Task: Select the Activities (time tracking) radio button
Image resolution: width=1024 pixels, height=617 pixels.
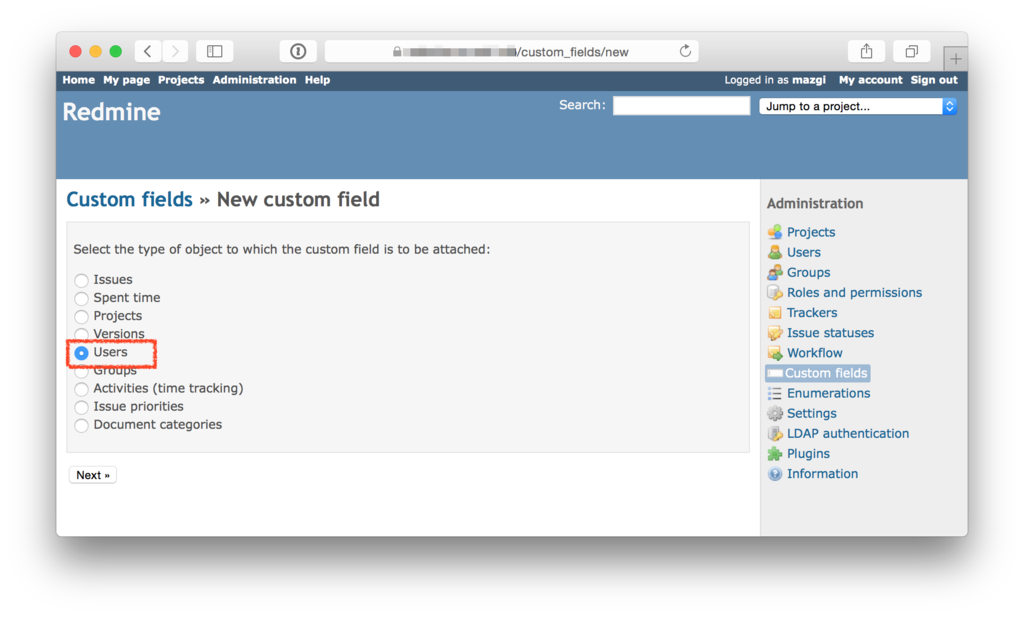Action: [x=81, y=389]
